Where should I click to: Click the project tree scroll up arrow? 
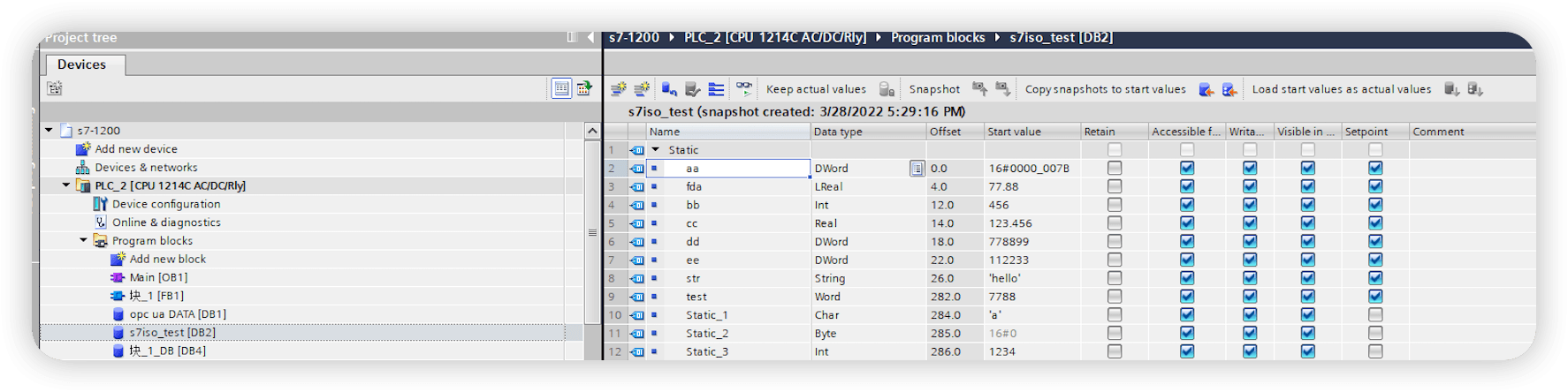[592, 131]
